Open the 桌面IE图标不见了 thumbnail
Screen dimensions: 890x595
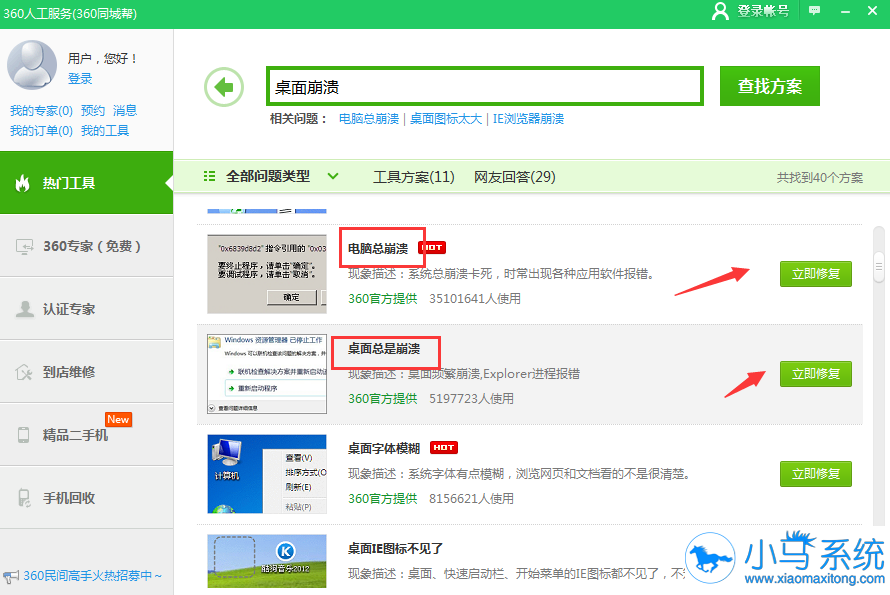[267, 561]
